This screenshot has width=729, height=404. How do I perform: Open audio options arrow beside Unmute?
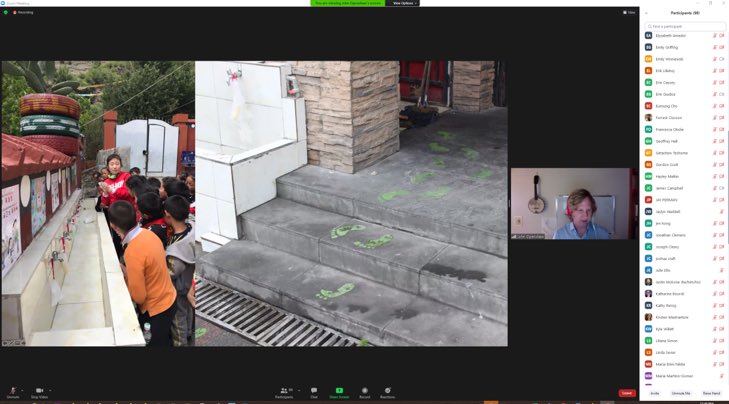coord(22,391)
